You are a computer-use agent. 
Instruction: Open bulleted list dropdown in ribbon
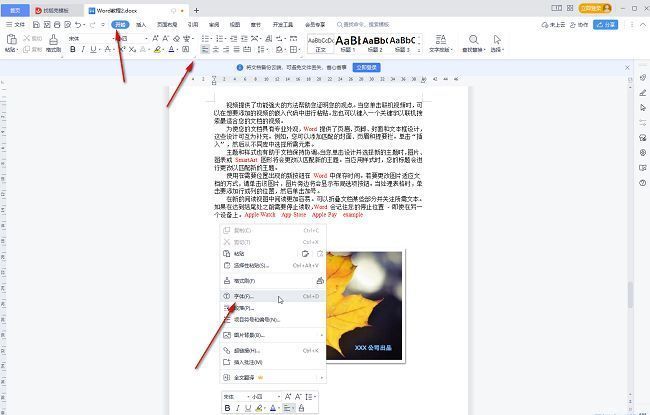point(211,39)
